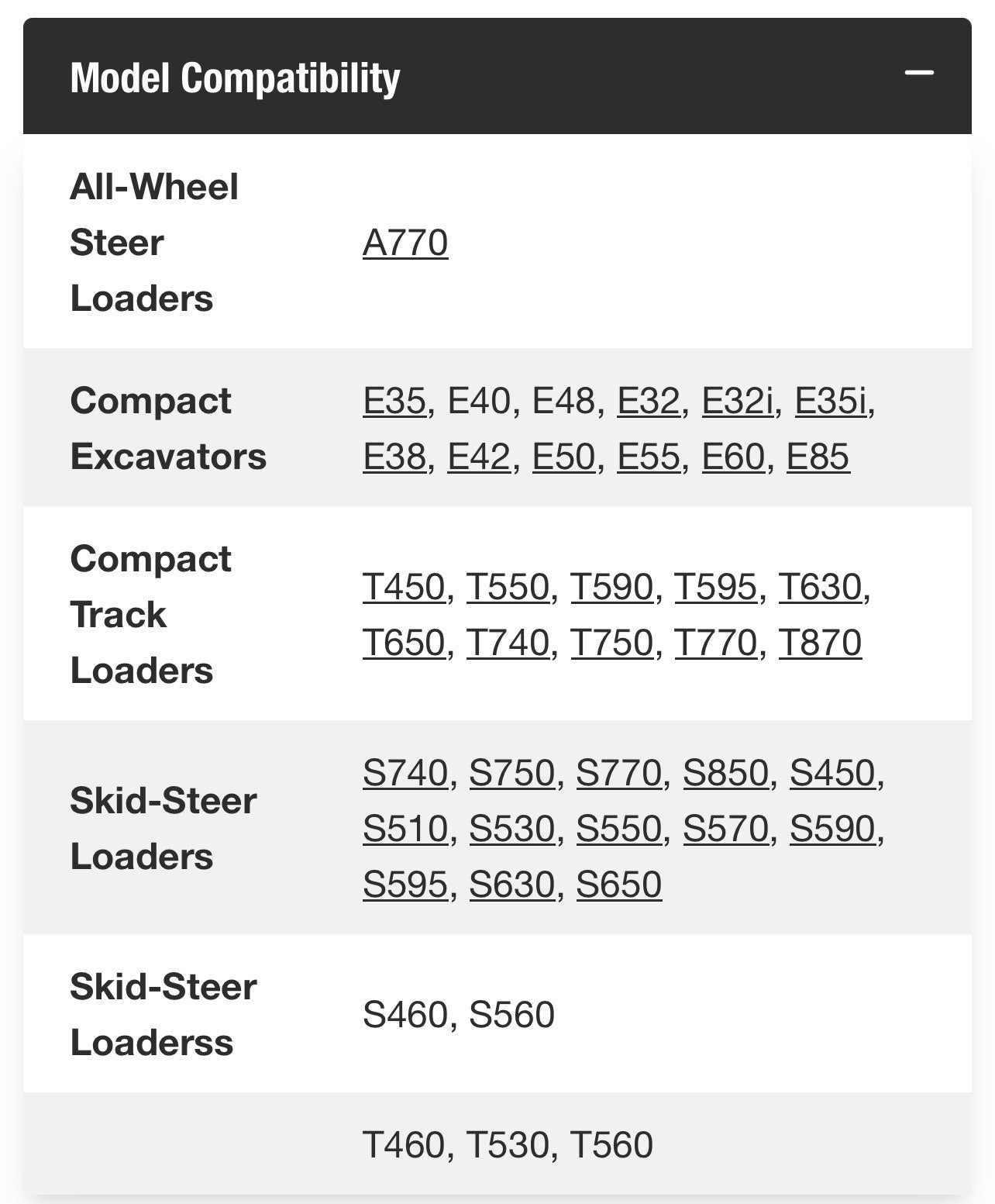Open the S510 skid-steer link

[405, 830]
